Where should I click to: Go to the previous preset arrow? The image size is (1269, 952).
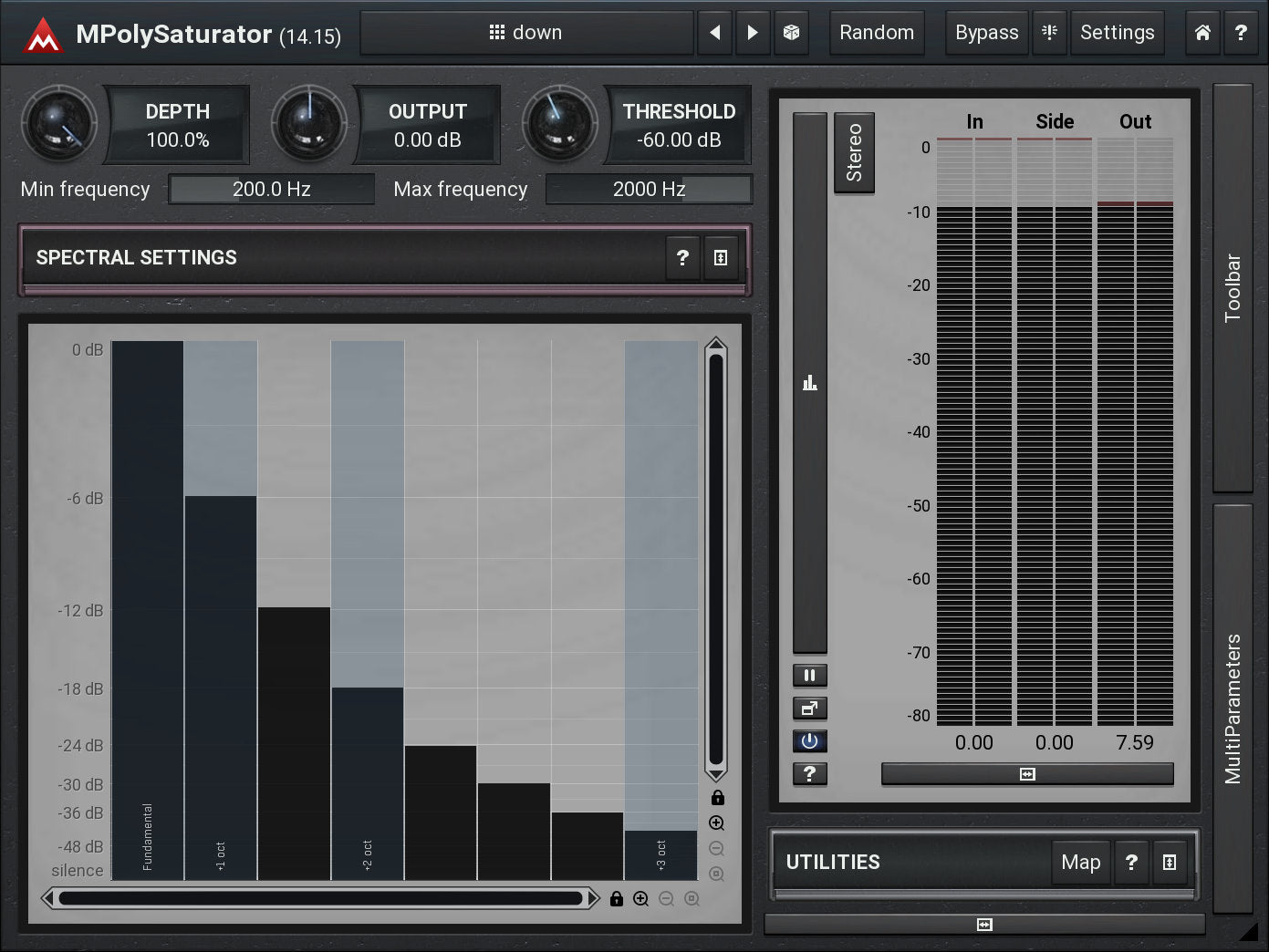715,33
